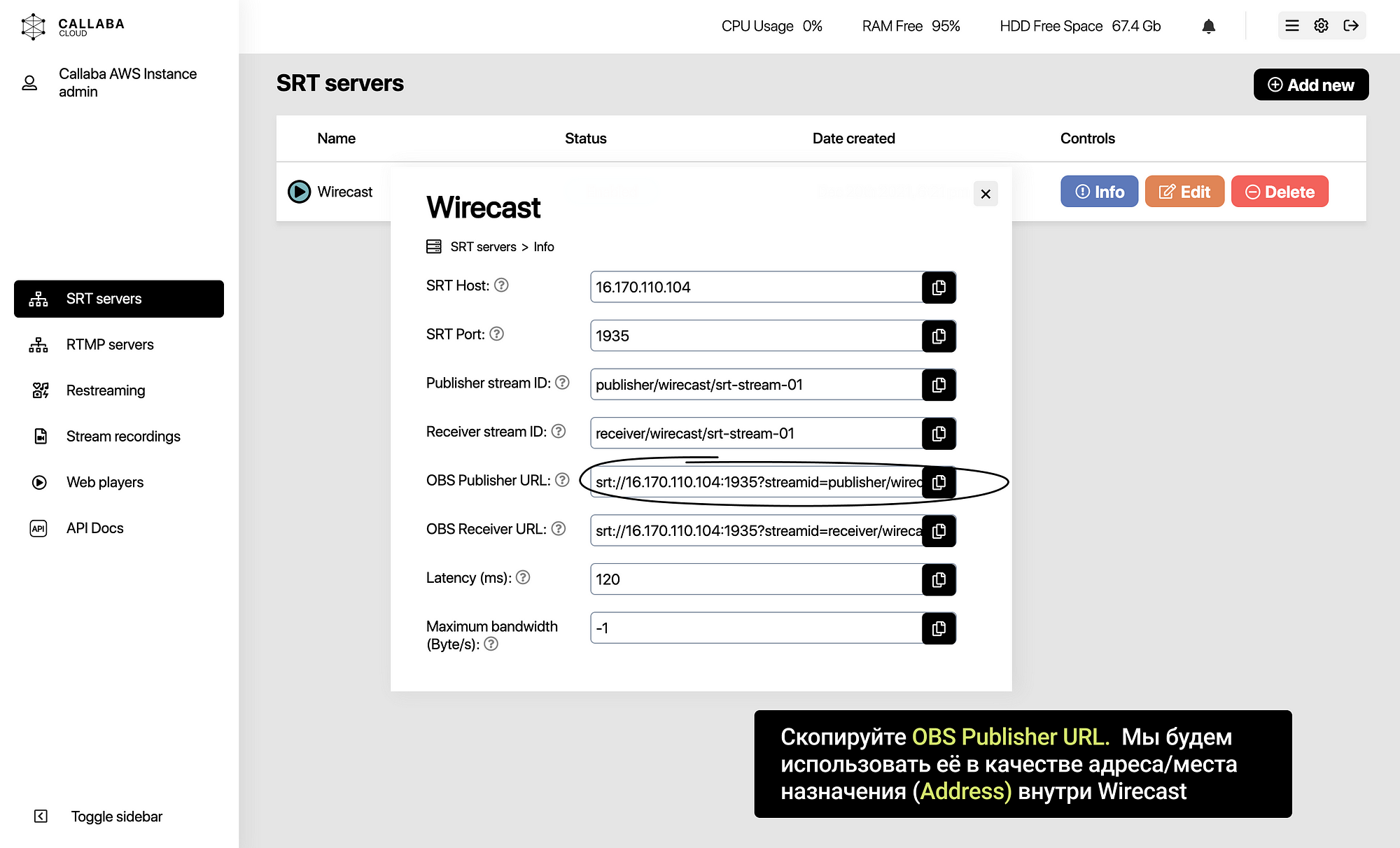Show help for Publisher stream ID

pyautogui.click(x=562, y=383)
